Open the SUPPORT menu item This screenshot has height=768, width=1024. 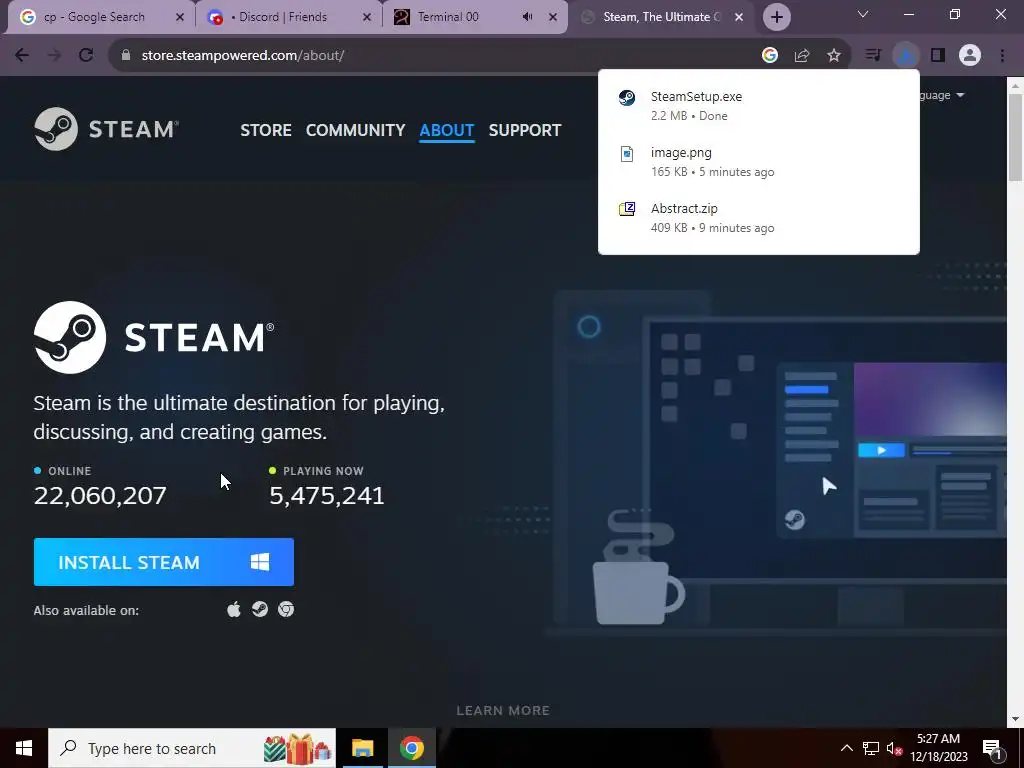pyautogui.click(x=524, y=130)
